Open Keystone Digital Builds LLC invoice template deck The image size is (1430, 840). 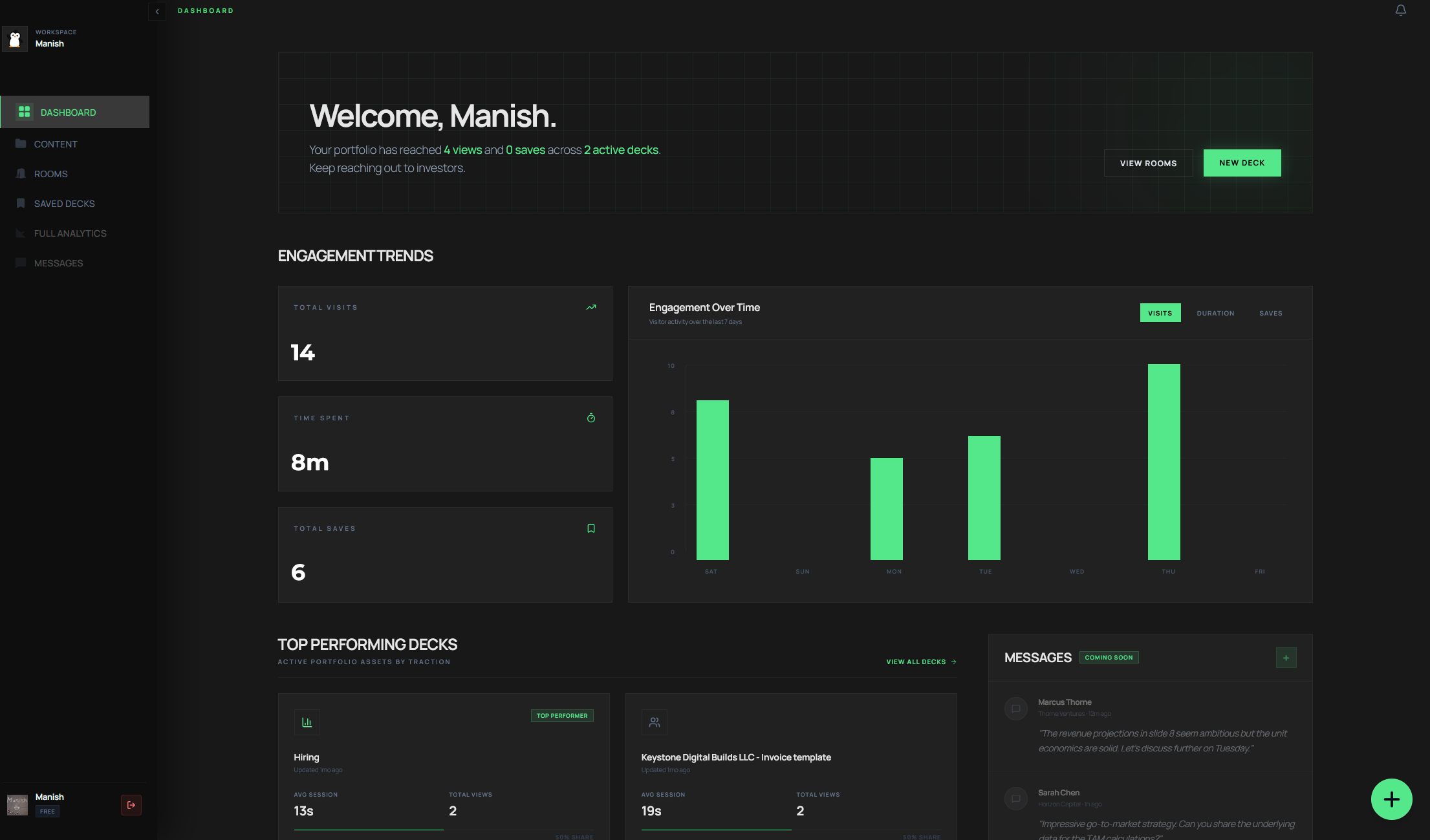click(x=736, y=757)
